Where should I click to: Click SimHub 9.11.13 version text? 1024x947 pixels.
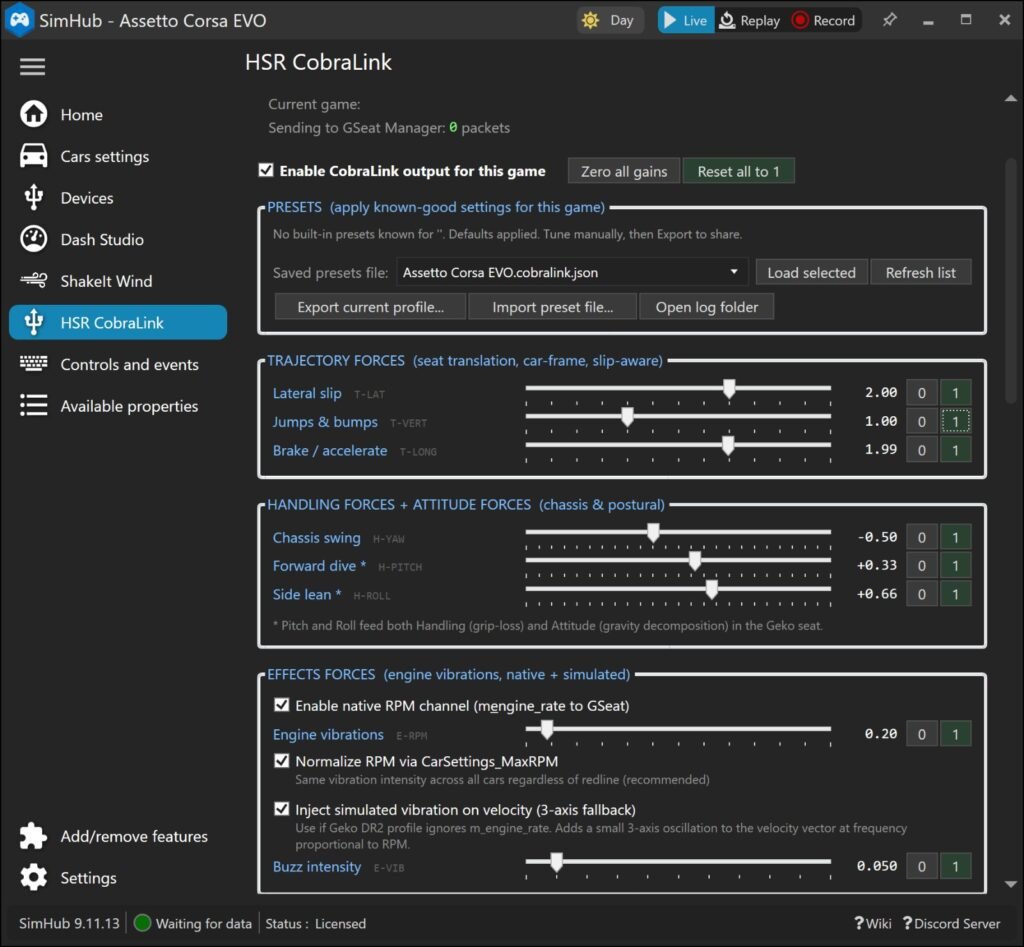click(x=69, y=923)
